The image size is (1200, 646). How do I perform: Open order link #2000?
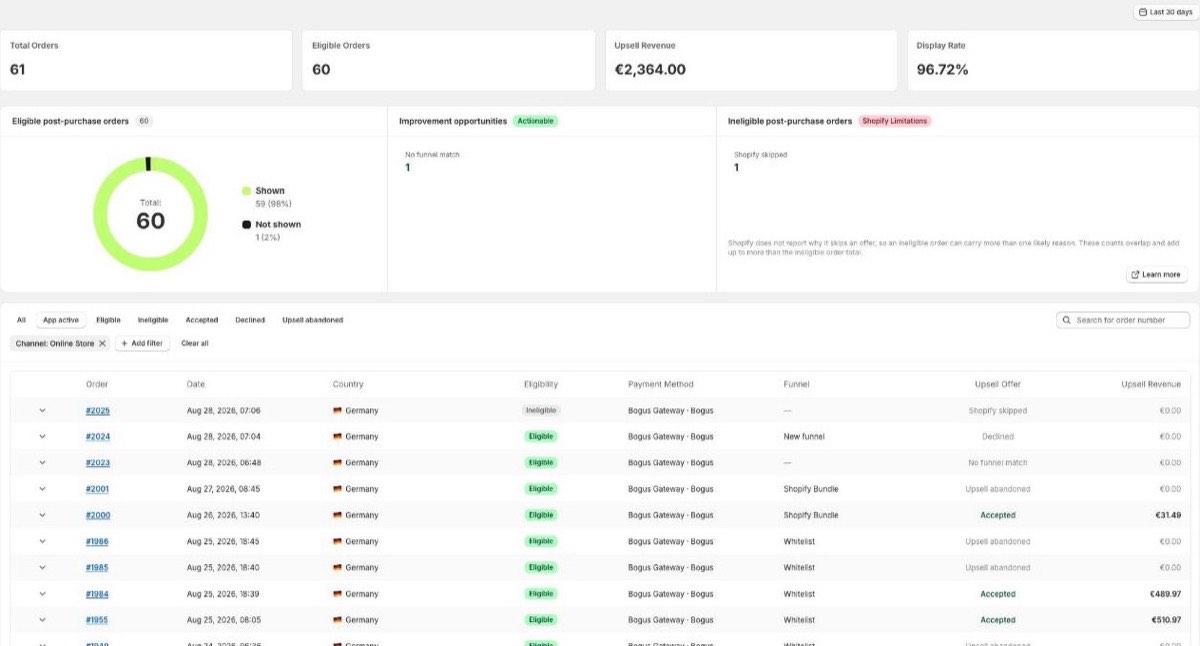tap(98, 515)
